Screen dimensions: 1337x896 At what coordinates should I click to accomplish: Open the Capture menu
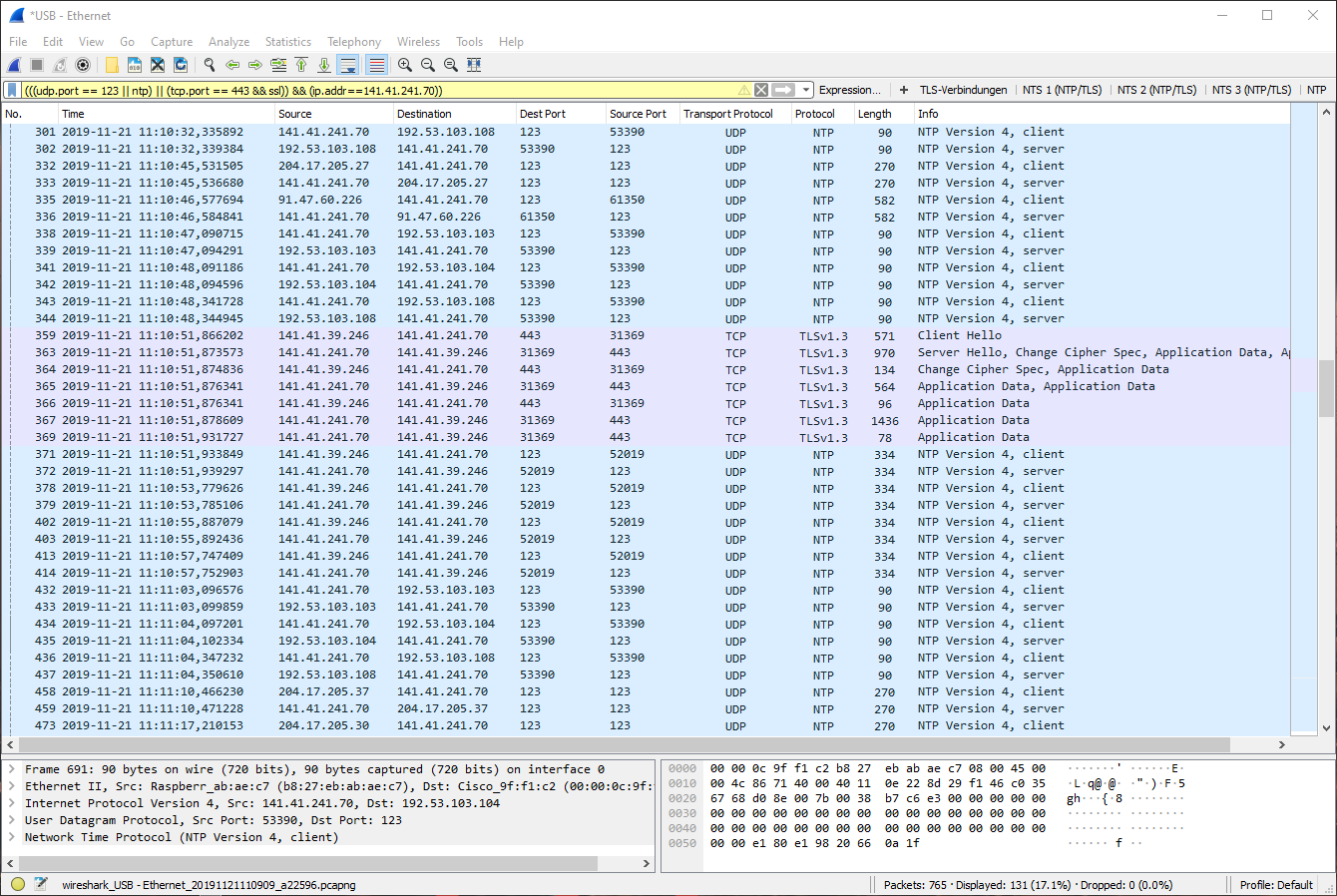click(172, 42)
